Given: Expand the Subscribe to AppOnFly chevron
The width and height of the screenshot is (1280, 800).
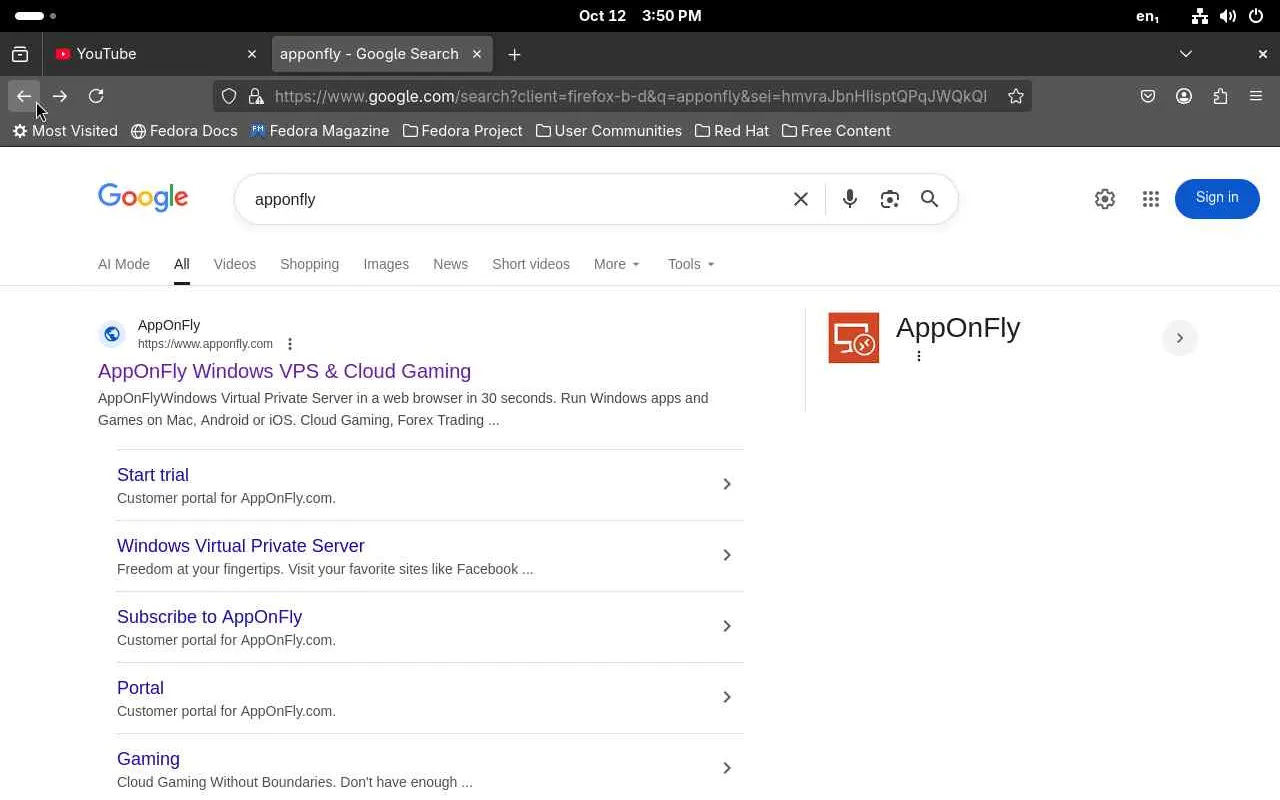Looking at the screenshot, I should click(727, 626).
